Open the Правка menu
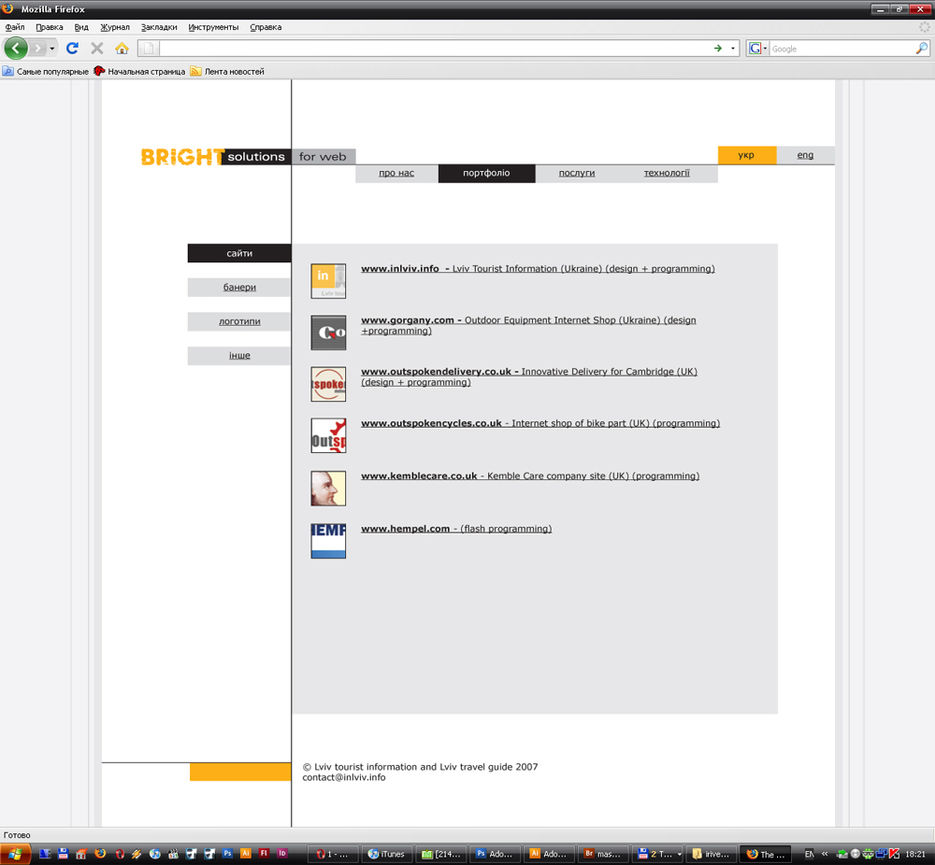 coord(49,27)
